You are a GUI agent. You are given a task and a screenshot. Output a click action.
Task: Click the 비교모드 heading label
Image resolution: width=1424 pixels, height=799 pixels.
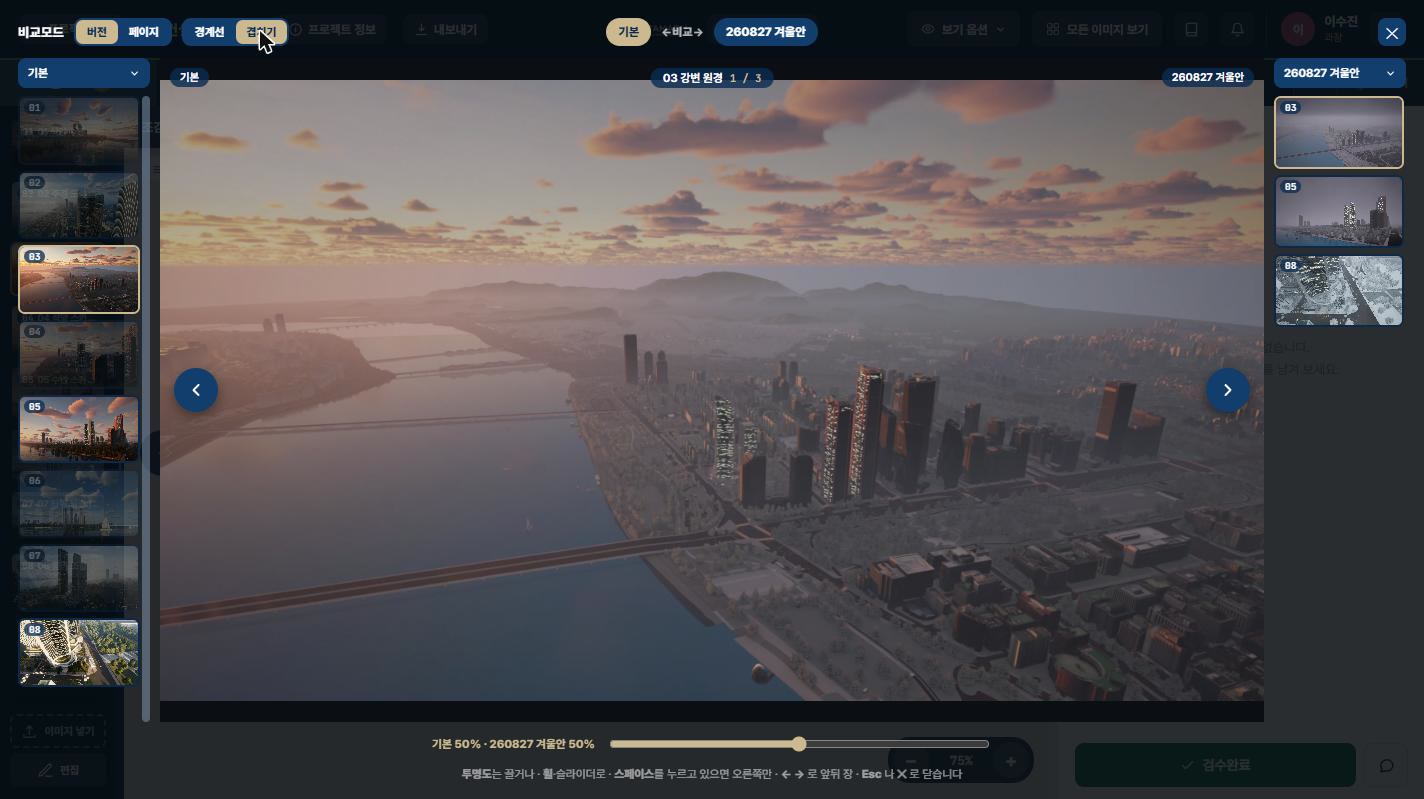tap(40, 32)
